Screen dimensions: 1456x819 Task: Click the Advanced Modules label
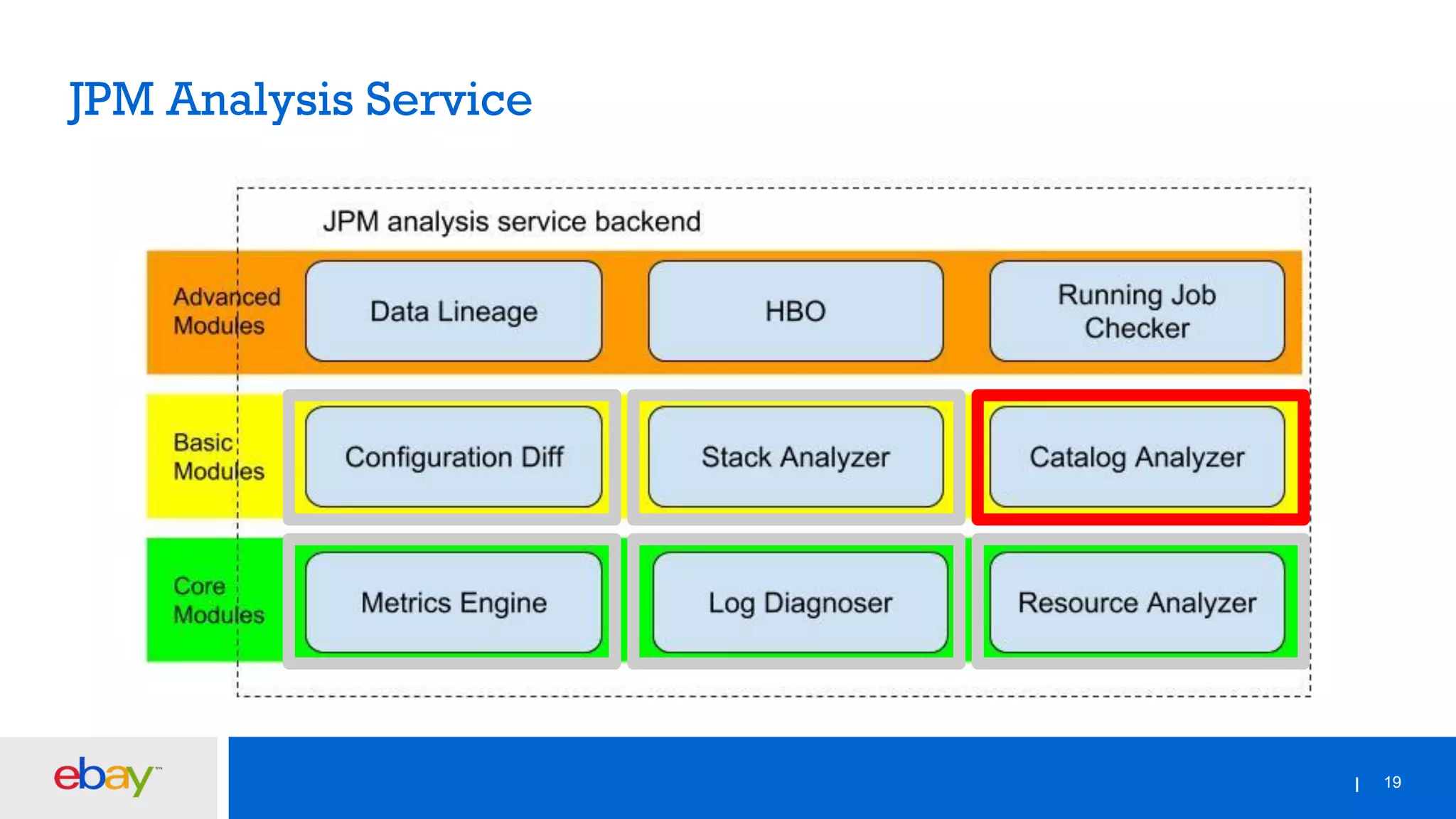click(x=227, y=311)
